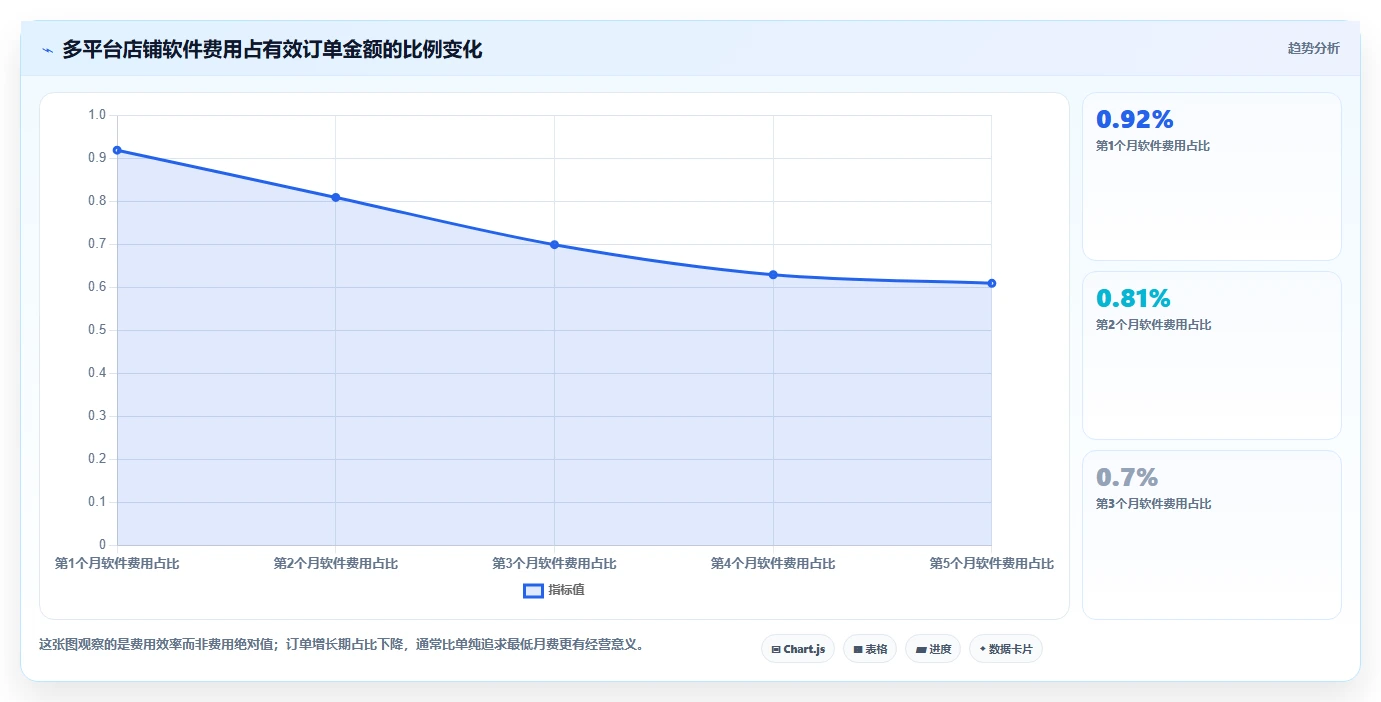
Task: Click the chart data point at 0.92
Action: (x=117, y=150)
